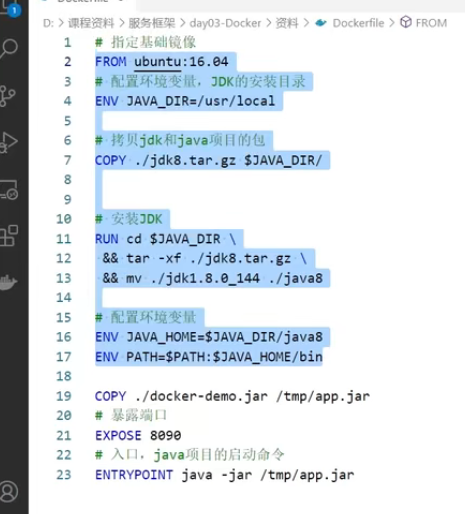Select the day03-Docker breadcrumb segment
This screenshot has width=465, height=514.
pyautogui.click(x=225, y=23)
